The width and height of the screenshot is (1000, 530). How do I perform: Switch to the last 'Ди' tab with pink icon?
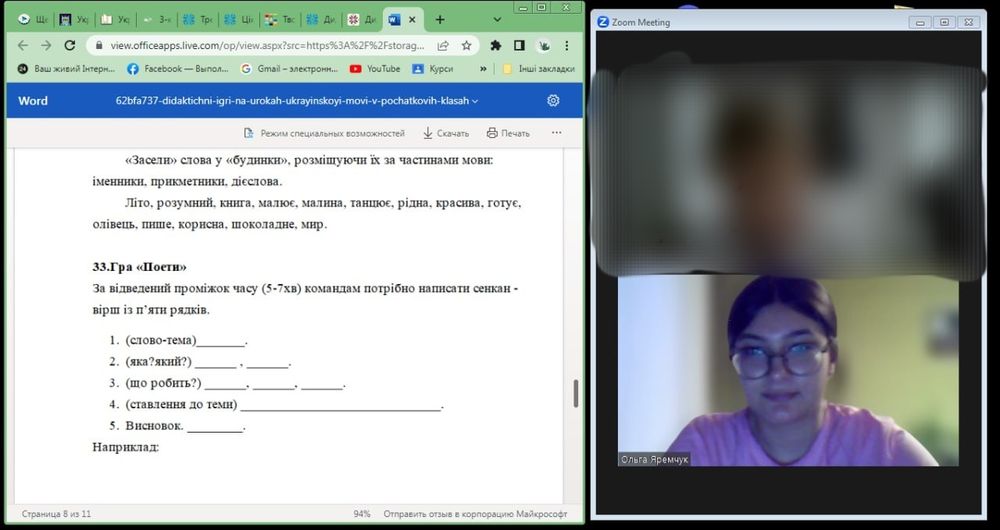pos(362,20)
